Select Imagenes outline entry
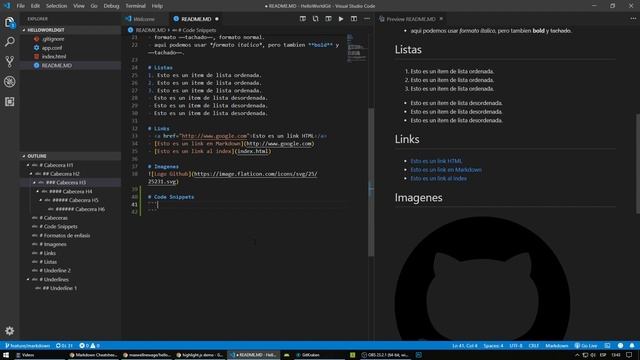Viewport: 640px width, 360px height. pyautogui.click(x=70, y=244)
